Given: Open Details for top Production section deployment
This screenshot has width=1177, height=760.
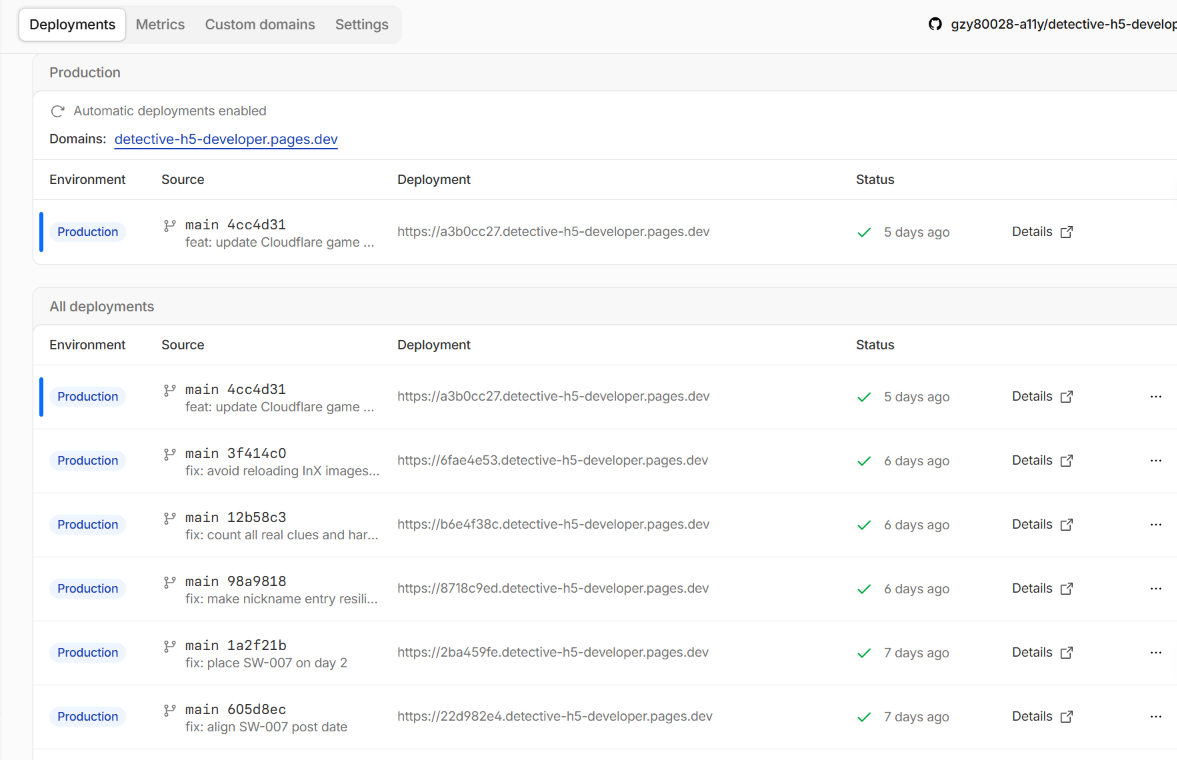Looking at the screenshot, I should (x=1031, y=231).
